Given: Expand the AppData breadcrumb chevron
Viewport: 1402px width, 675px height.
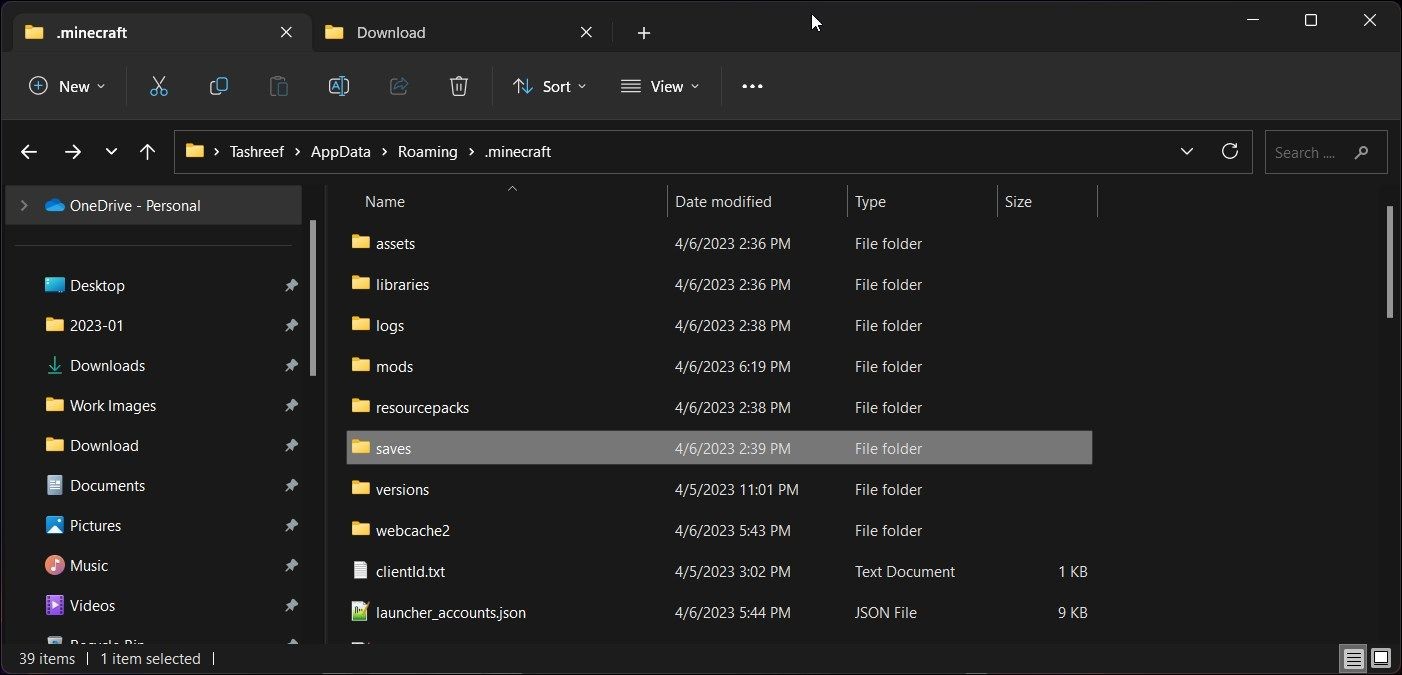Looking at the screenshot, I should [385, 152].
